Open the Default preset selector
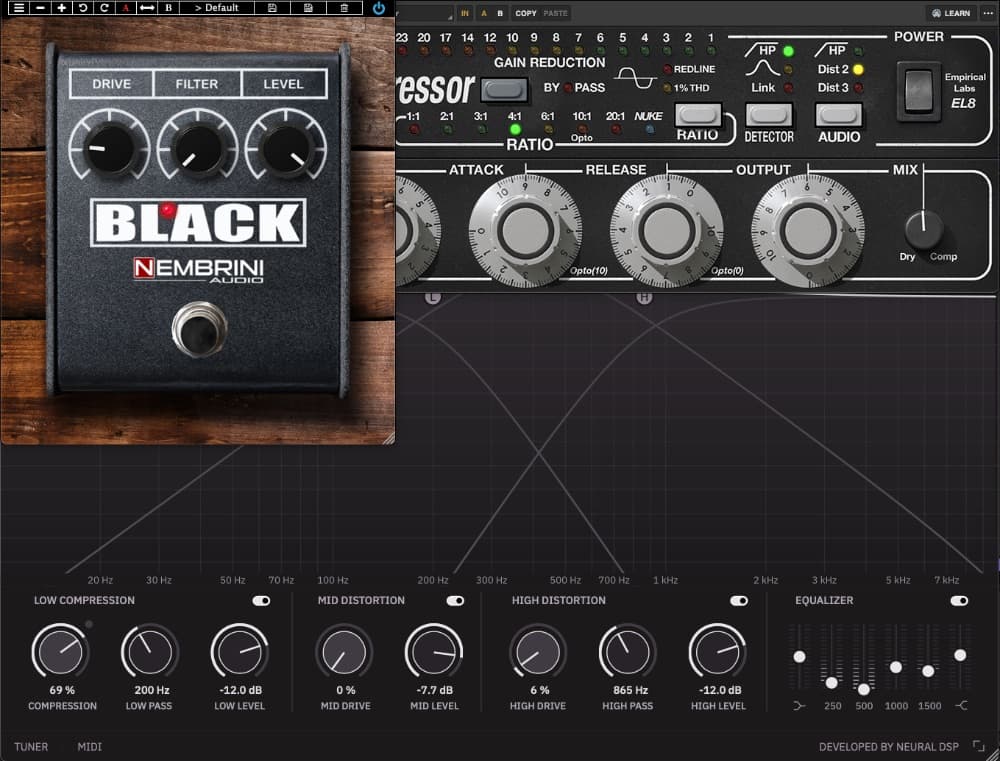Image resolution: width=1000 pixels, height=761 pixels. tap(217, 8)
